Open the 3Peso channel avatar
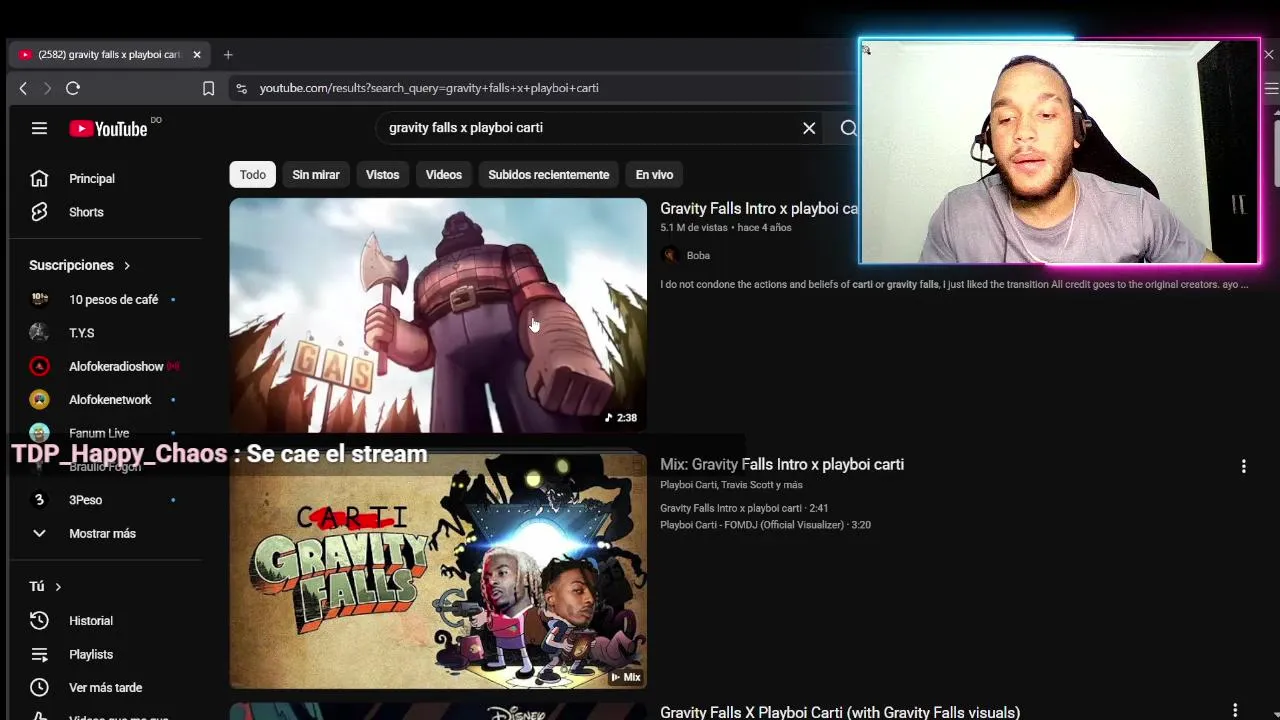 39,500
